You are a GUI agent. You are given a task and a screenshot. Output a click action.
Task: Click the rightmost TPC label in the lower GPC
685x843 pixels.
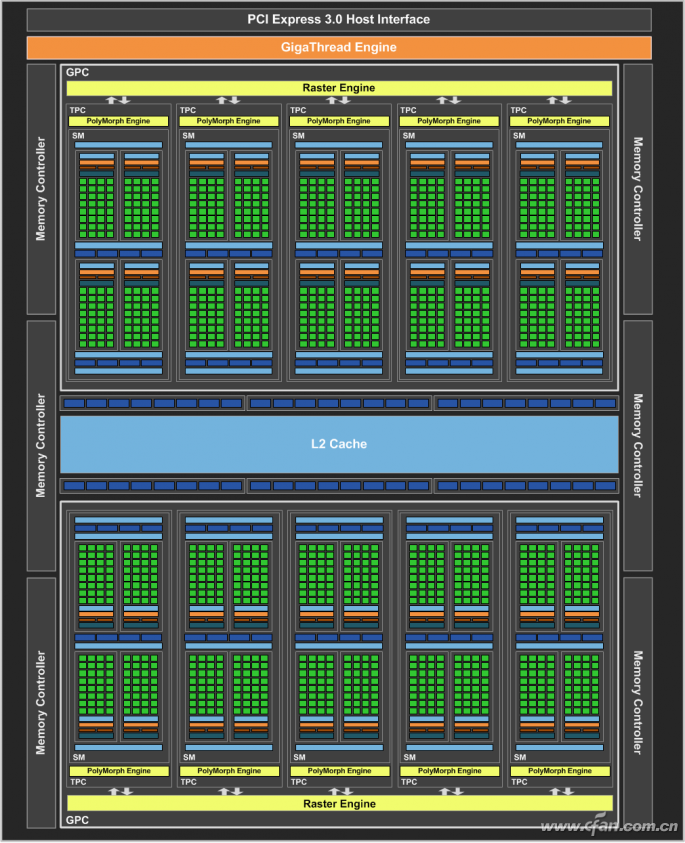(x=519, y=782)
